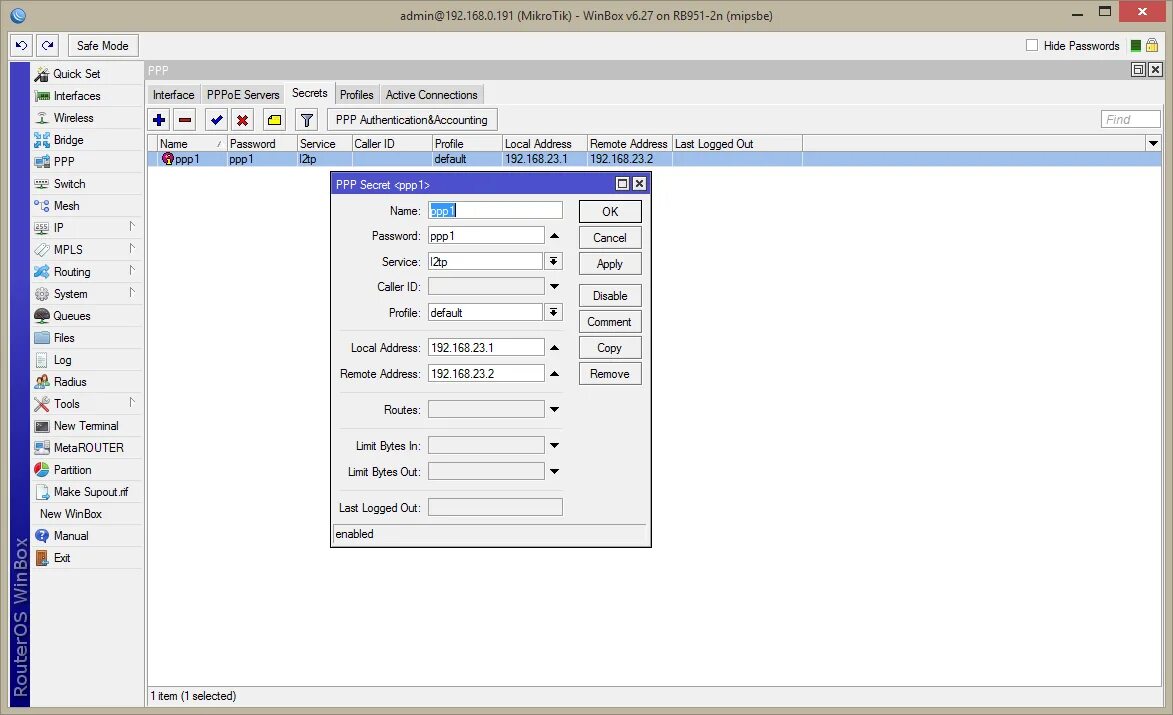Screen dimensions: 1173x715
Task: Expand the Routes field arrow
Action: pyautogui.click(x=554, y=409)
